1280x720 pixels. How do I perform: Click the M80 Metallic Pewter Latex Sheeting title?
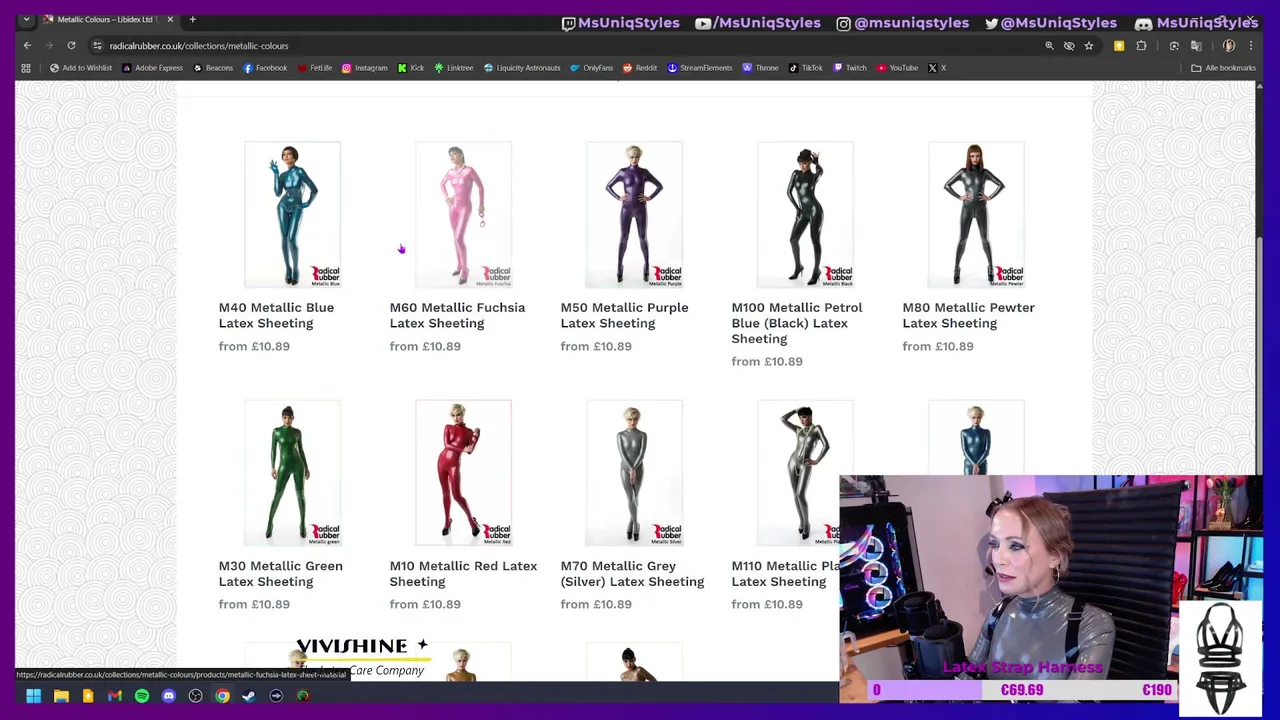pos(968,315)
